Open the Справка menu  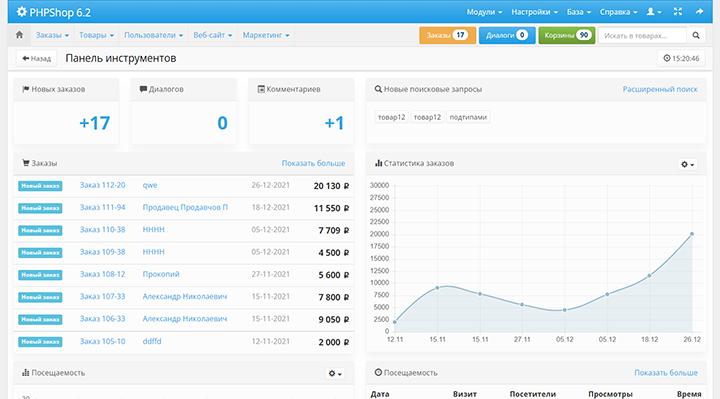619,12
